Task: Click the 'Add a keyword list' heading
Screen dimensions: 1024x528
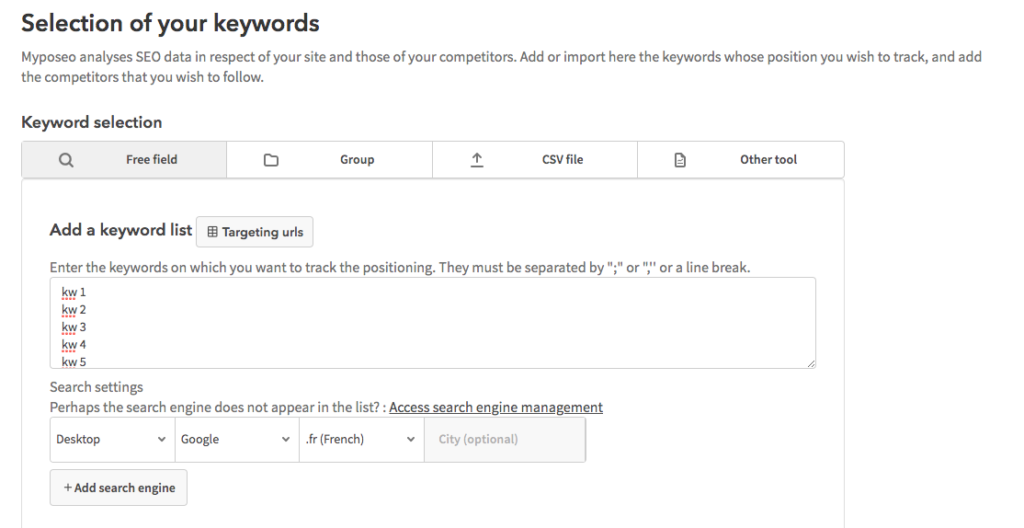Action: coord(121,230)
